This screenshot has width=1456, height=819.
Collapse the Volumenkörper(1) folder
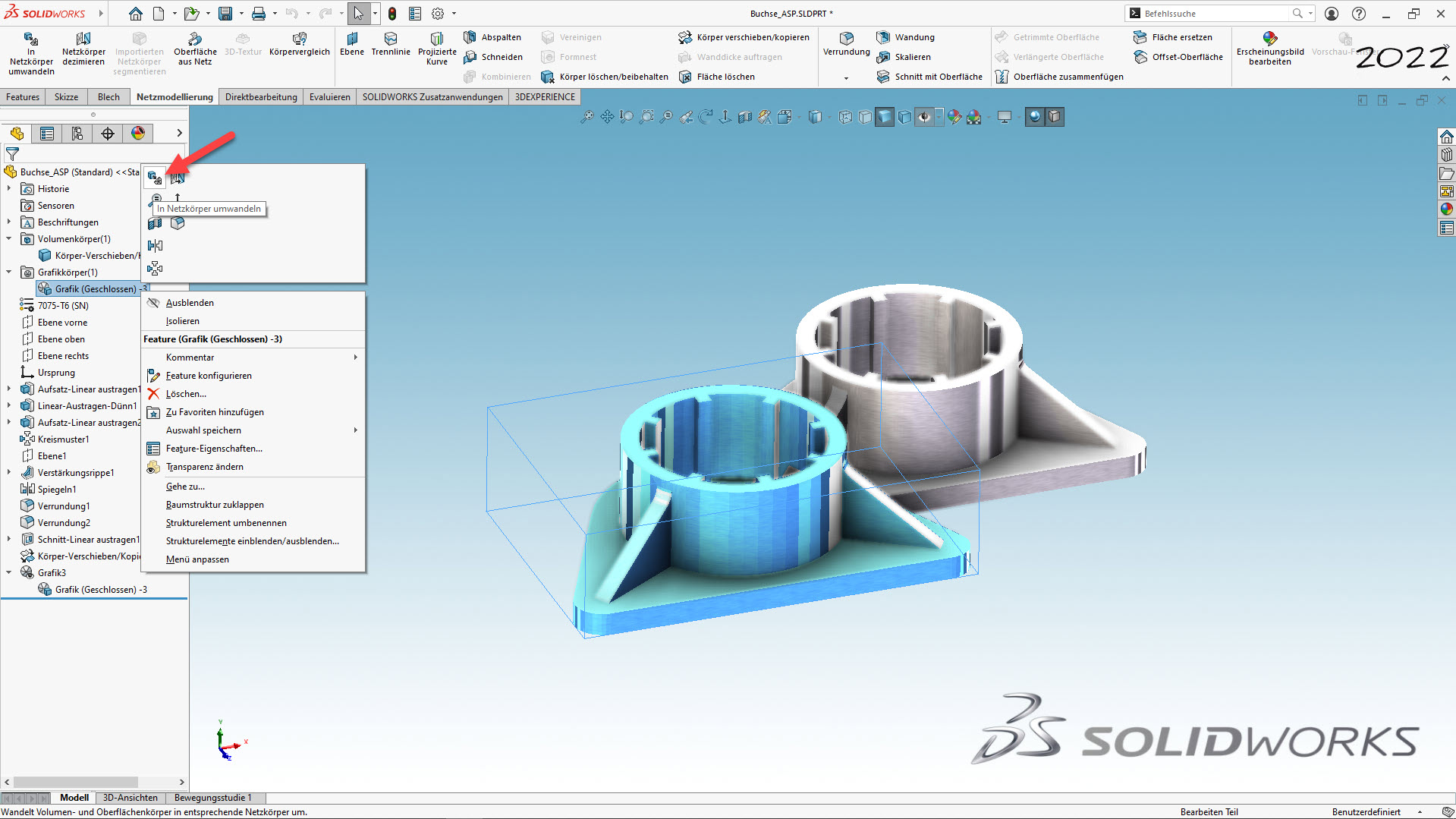click(9, 239)
